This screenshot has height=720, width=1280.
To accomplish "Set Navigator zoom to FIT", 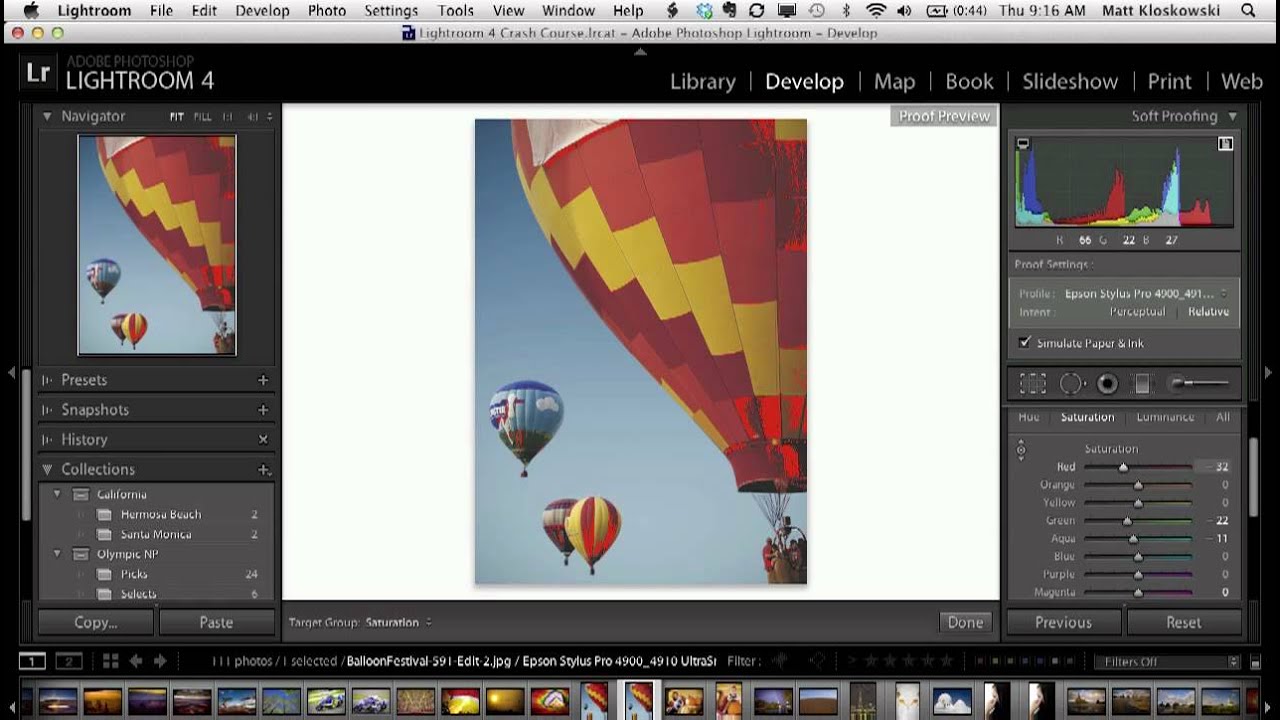I will [x=177, y=117].
